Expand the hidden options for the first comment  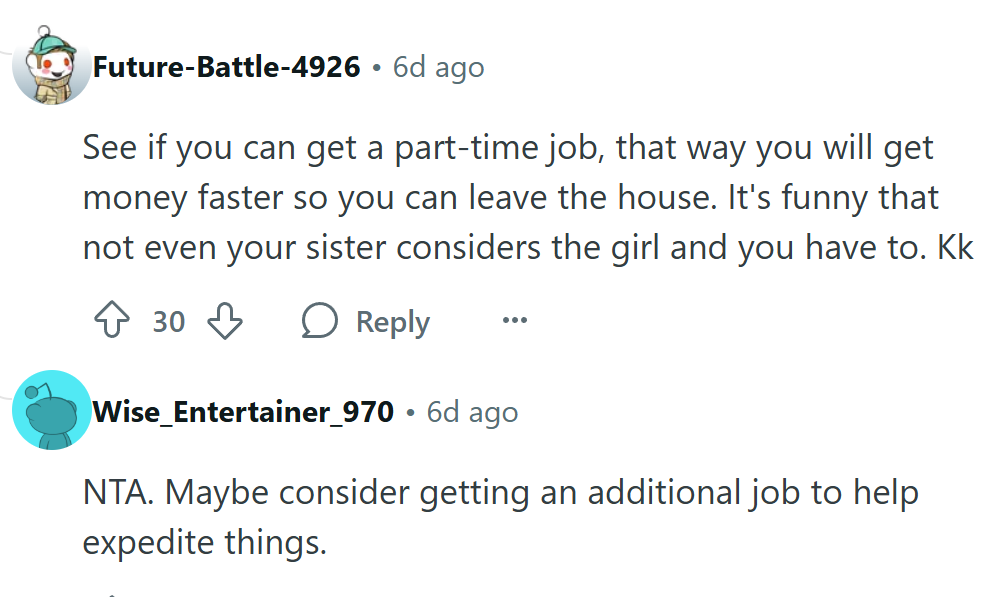(514, 320)
